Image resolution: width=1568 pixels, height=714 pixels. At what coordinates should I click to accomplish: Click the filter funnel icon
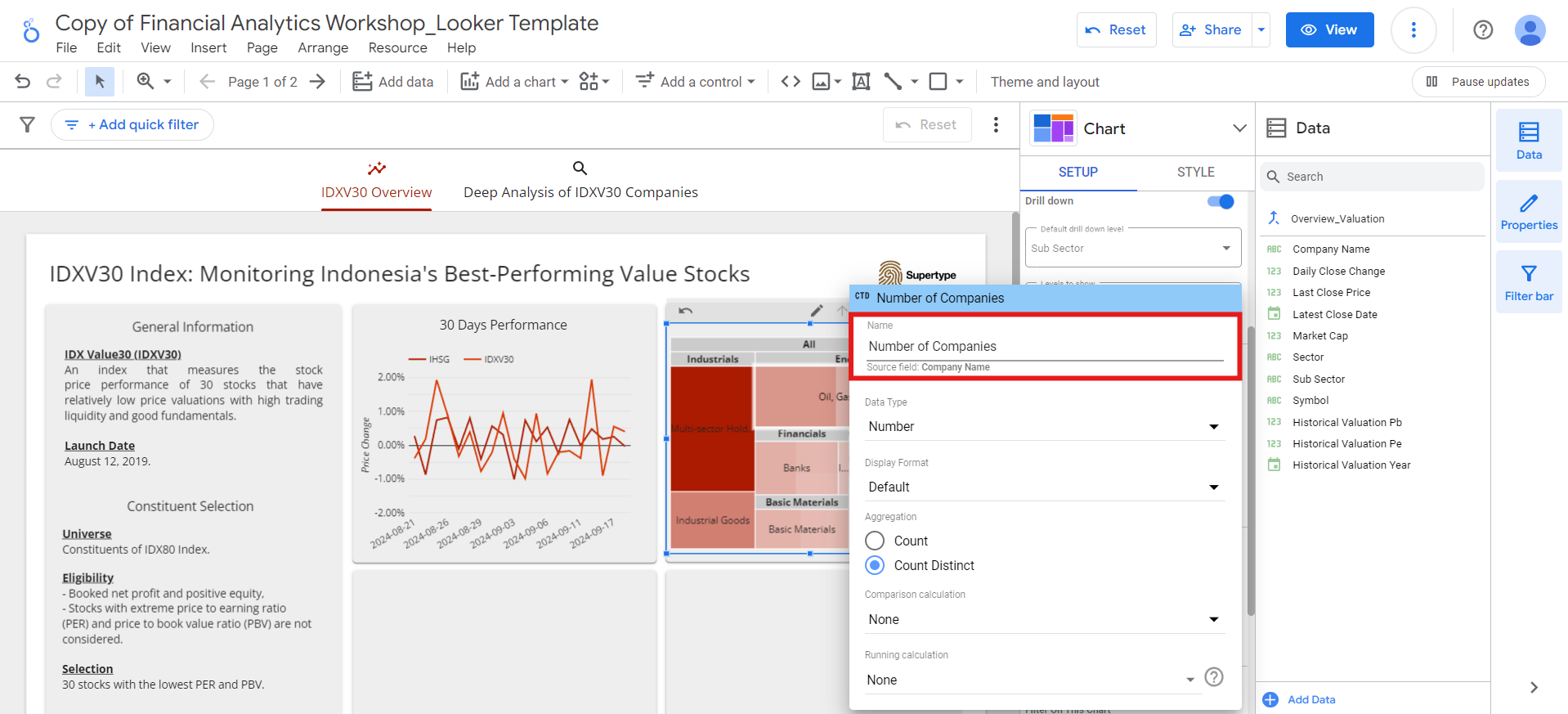(x=27, y=124)
